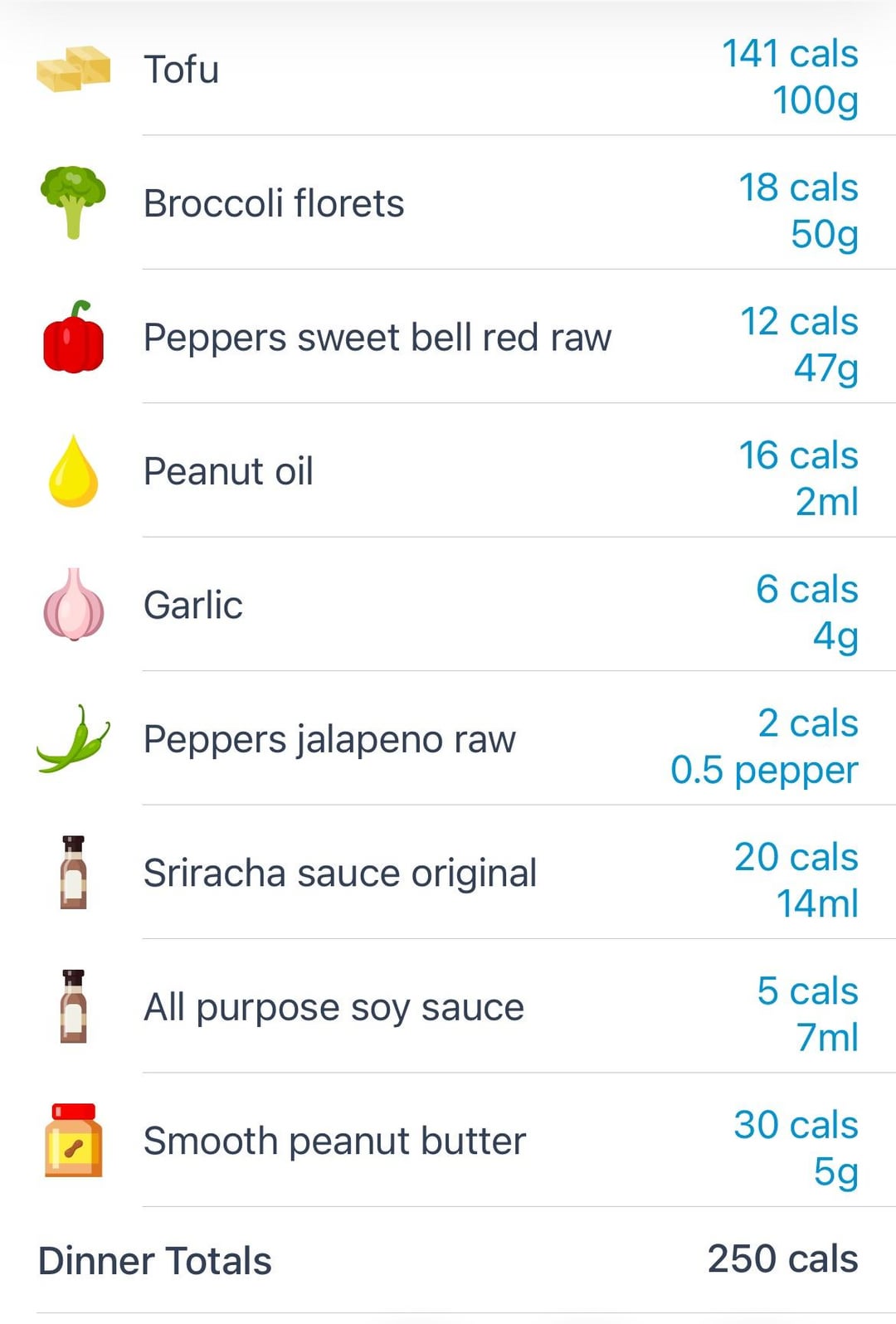This screenshot has width=896, height=1324.
Task: Tap the Sriracha sauce bottle icon
Action: (x=74, y=873)
